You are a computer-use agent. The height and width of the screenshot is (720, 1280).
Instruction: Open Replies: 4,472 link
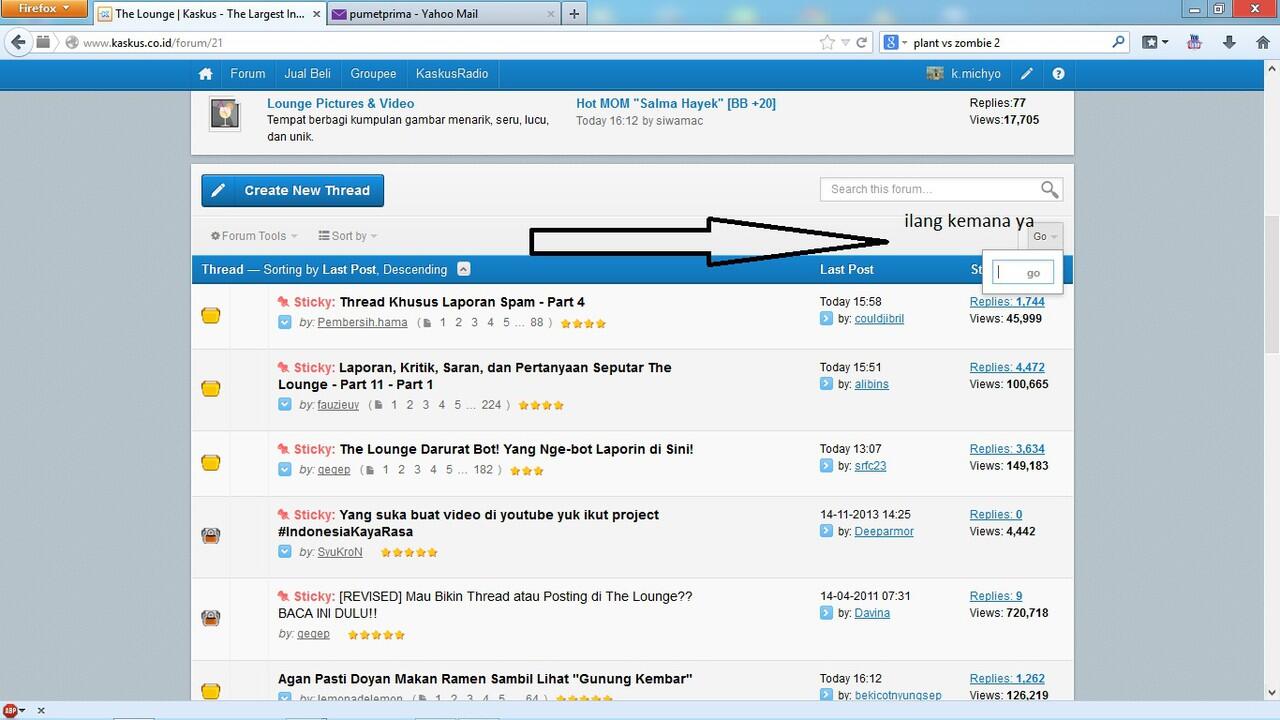pos(1007,367)
